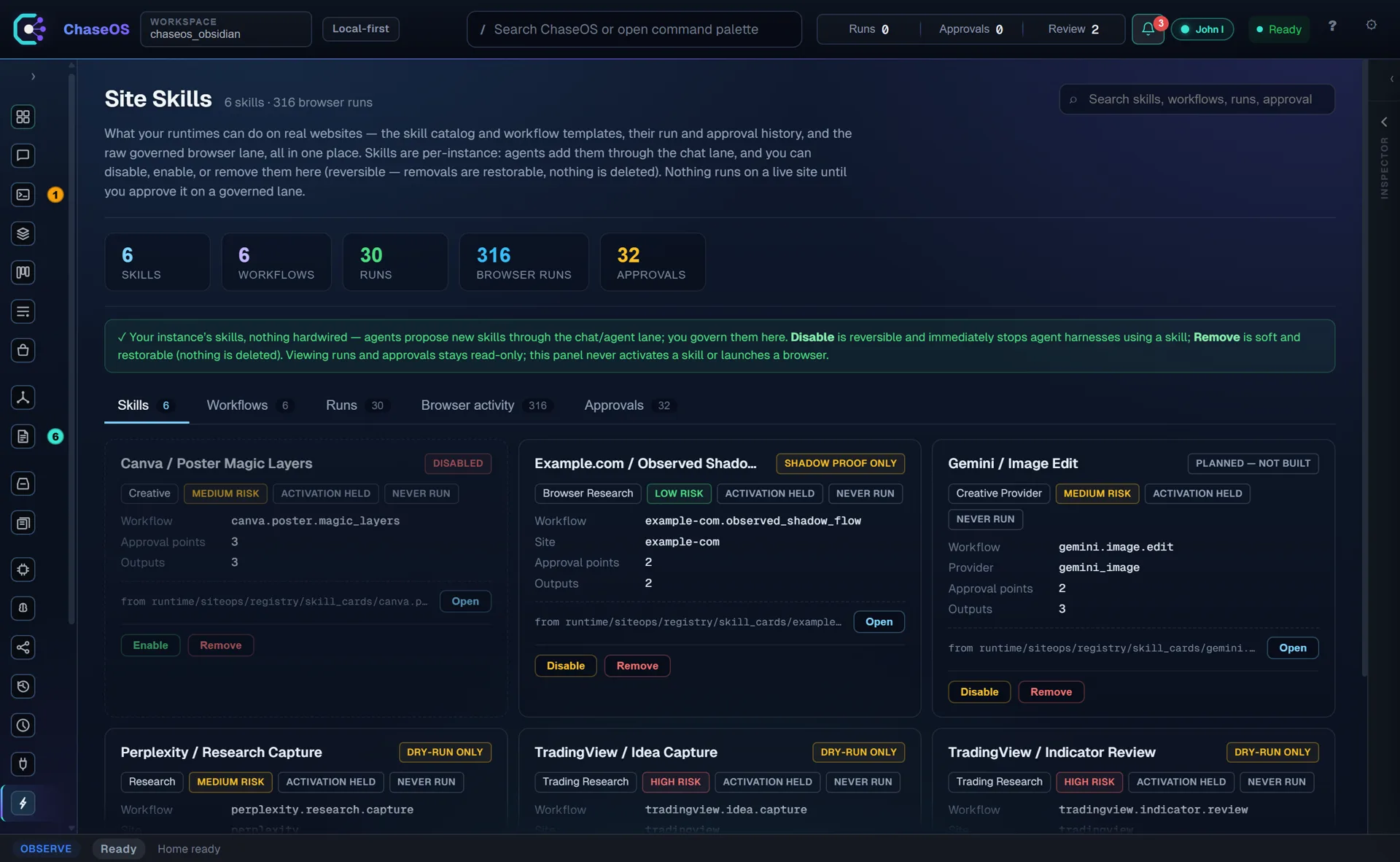Open the stacked notes icon in sidebar

23,523
